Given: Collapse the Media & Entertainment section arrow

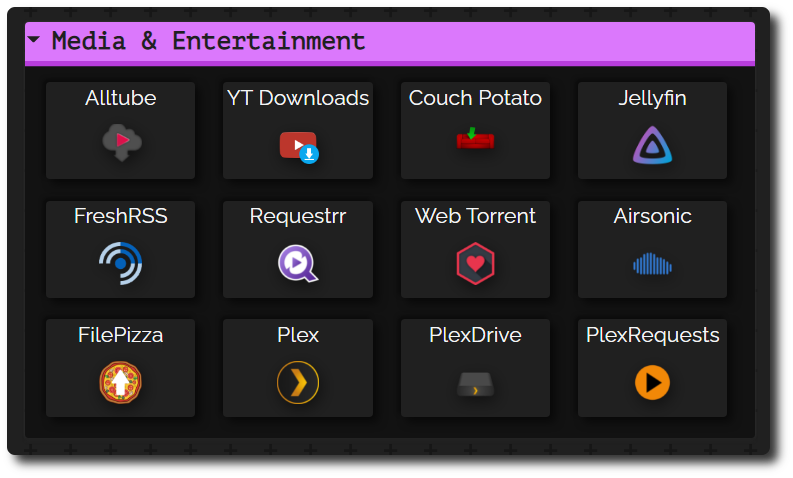Looking at the screenshot, I should pos(35,41).
